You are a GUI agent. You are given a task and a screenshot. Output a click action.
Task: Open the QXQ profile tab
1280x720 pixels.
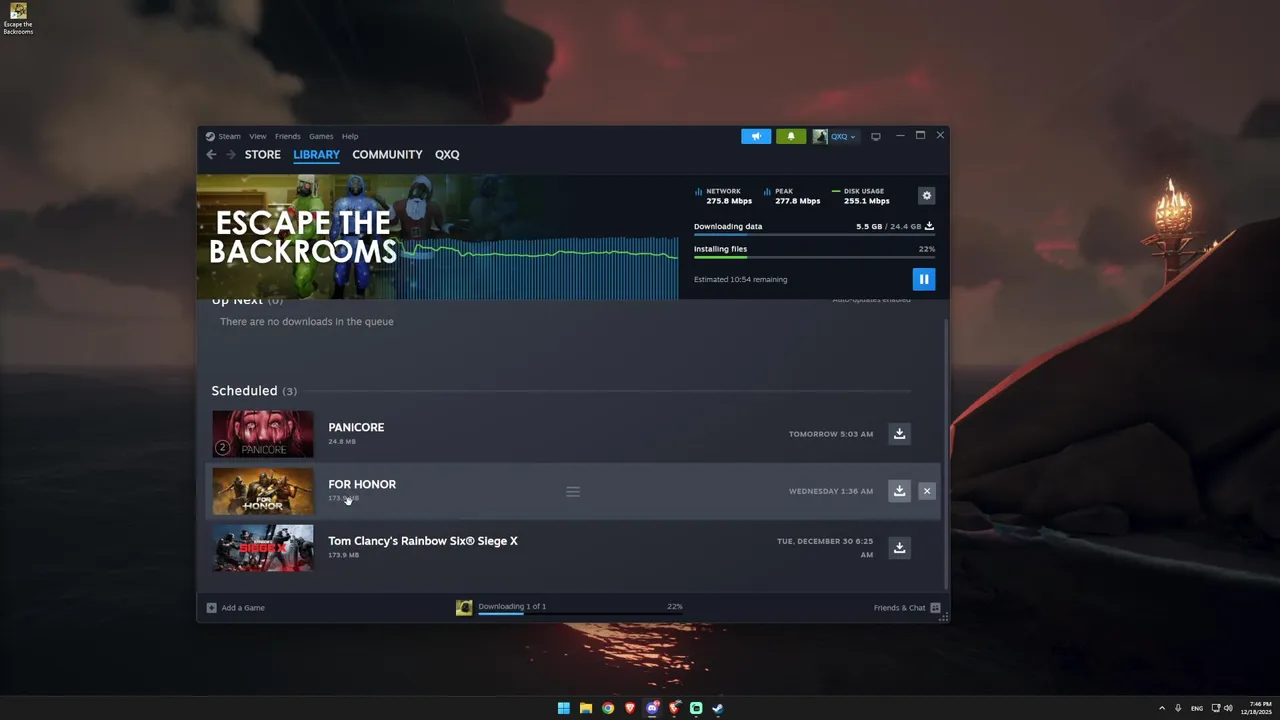[x=447, y=154]
